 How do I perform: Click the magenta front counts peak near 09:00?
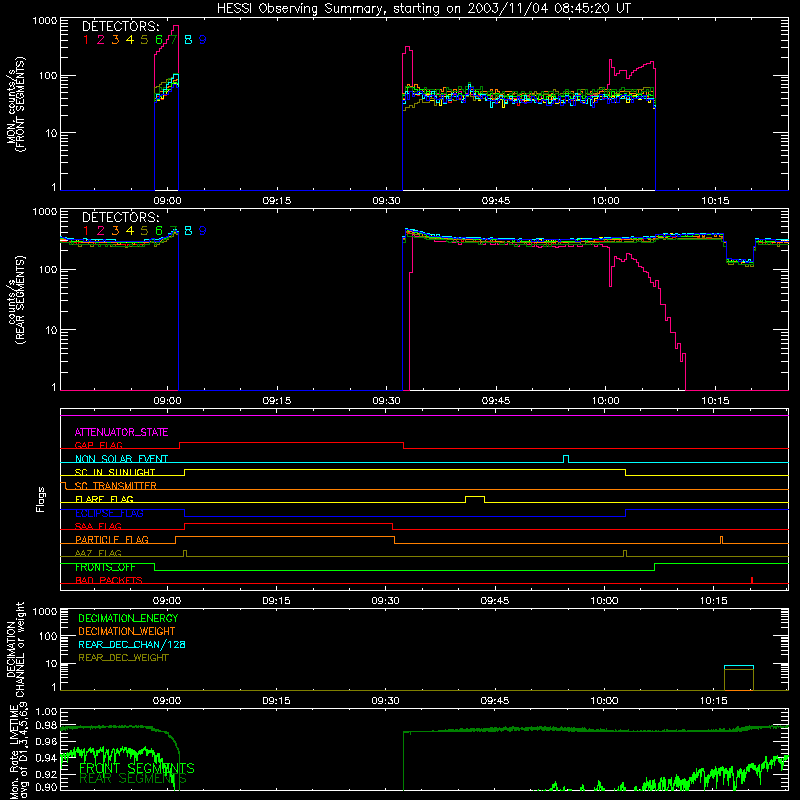tap(176, 26)
